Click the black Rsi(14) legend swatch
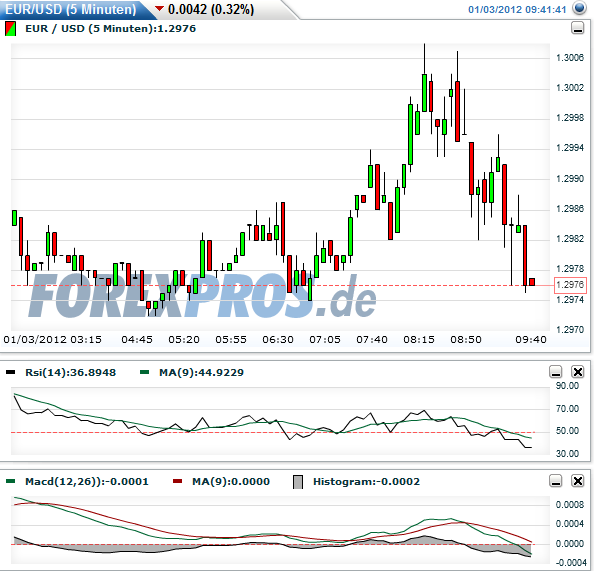The image size is (596, 571). [11, 373]
